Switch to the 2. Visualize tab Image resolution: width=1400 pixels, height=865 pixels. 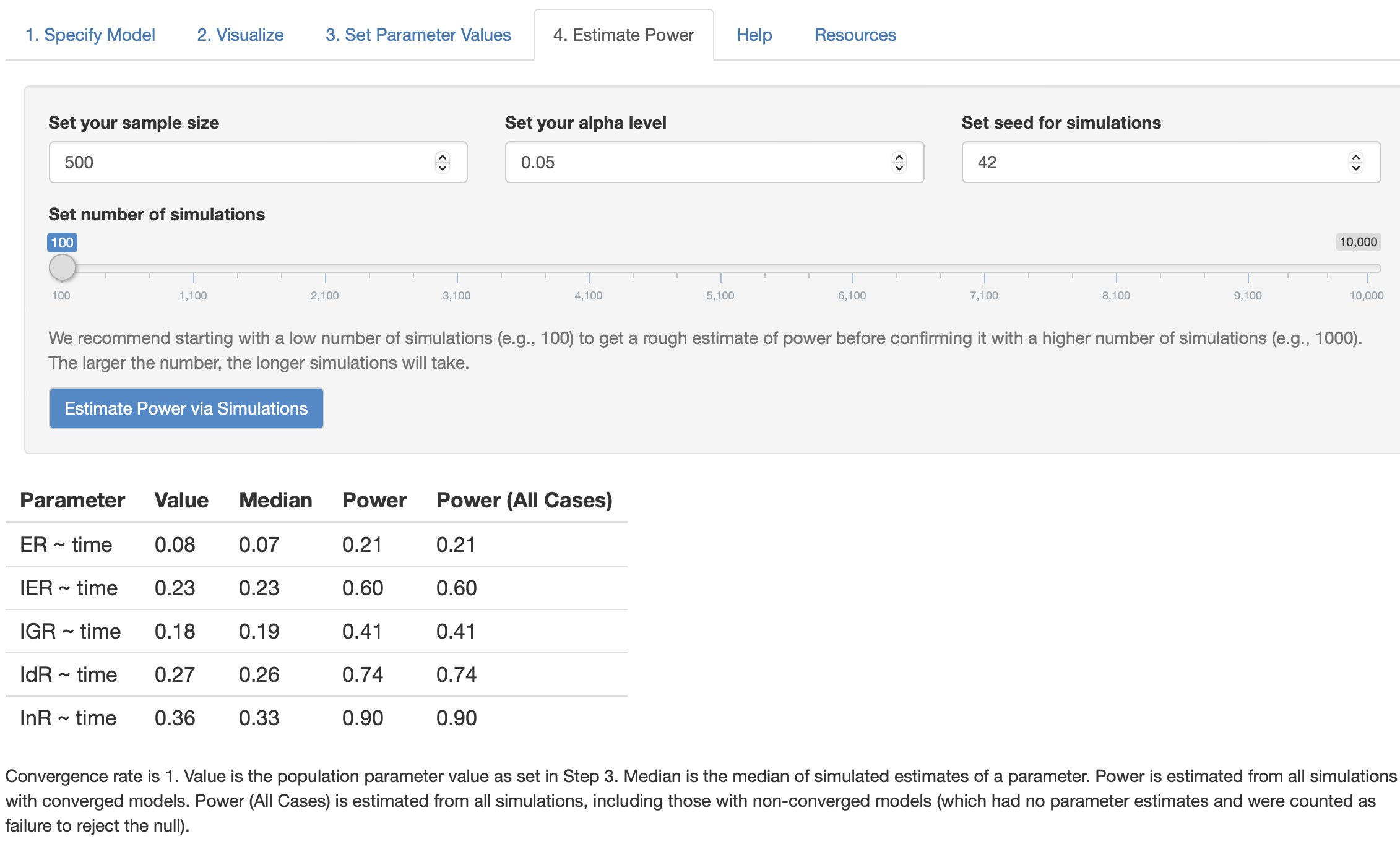tap(240, 35)
